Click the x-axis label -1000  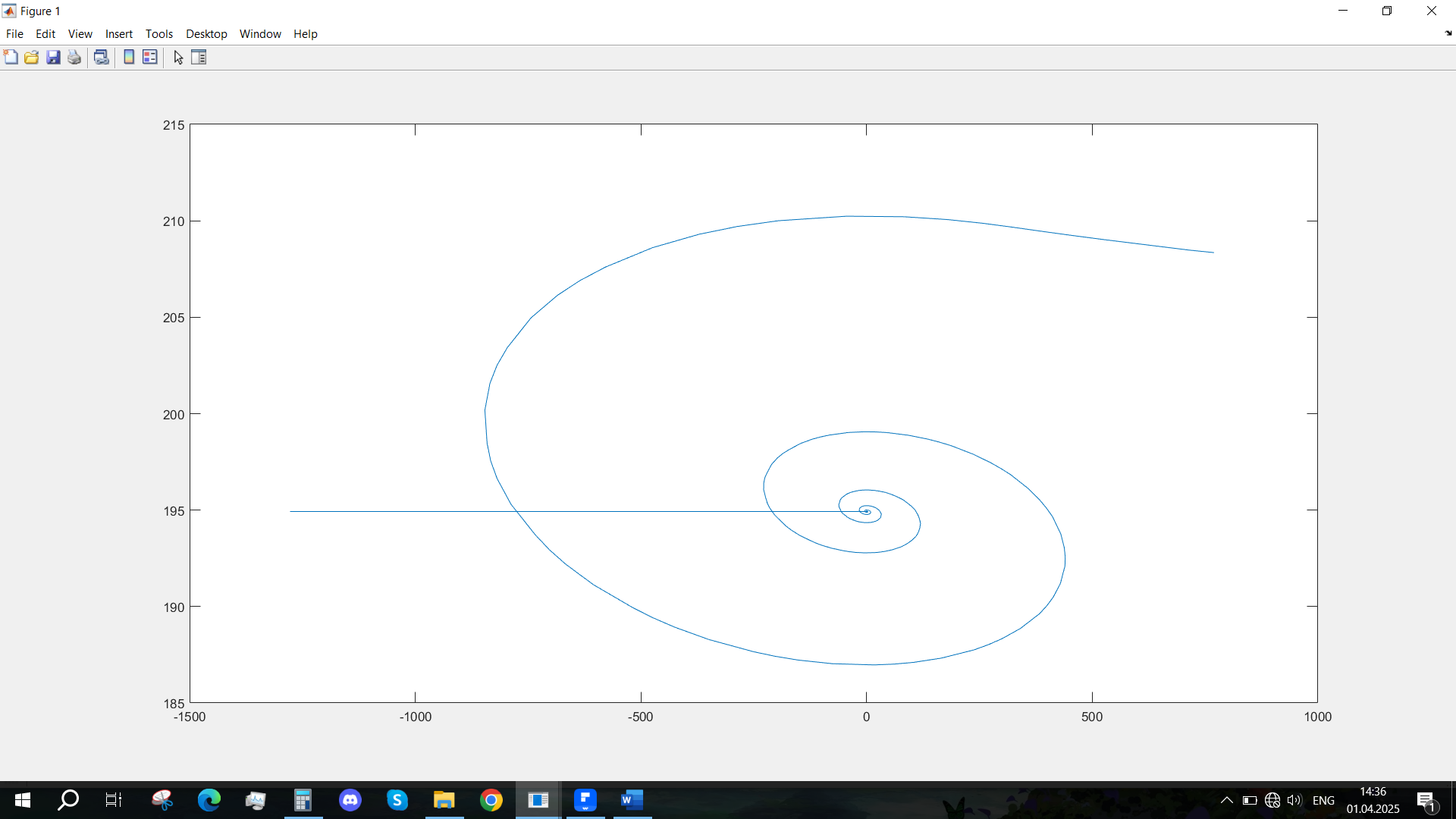416,717
